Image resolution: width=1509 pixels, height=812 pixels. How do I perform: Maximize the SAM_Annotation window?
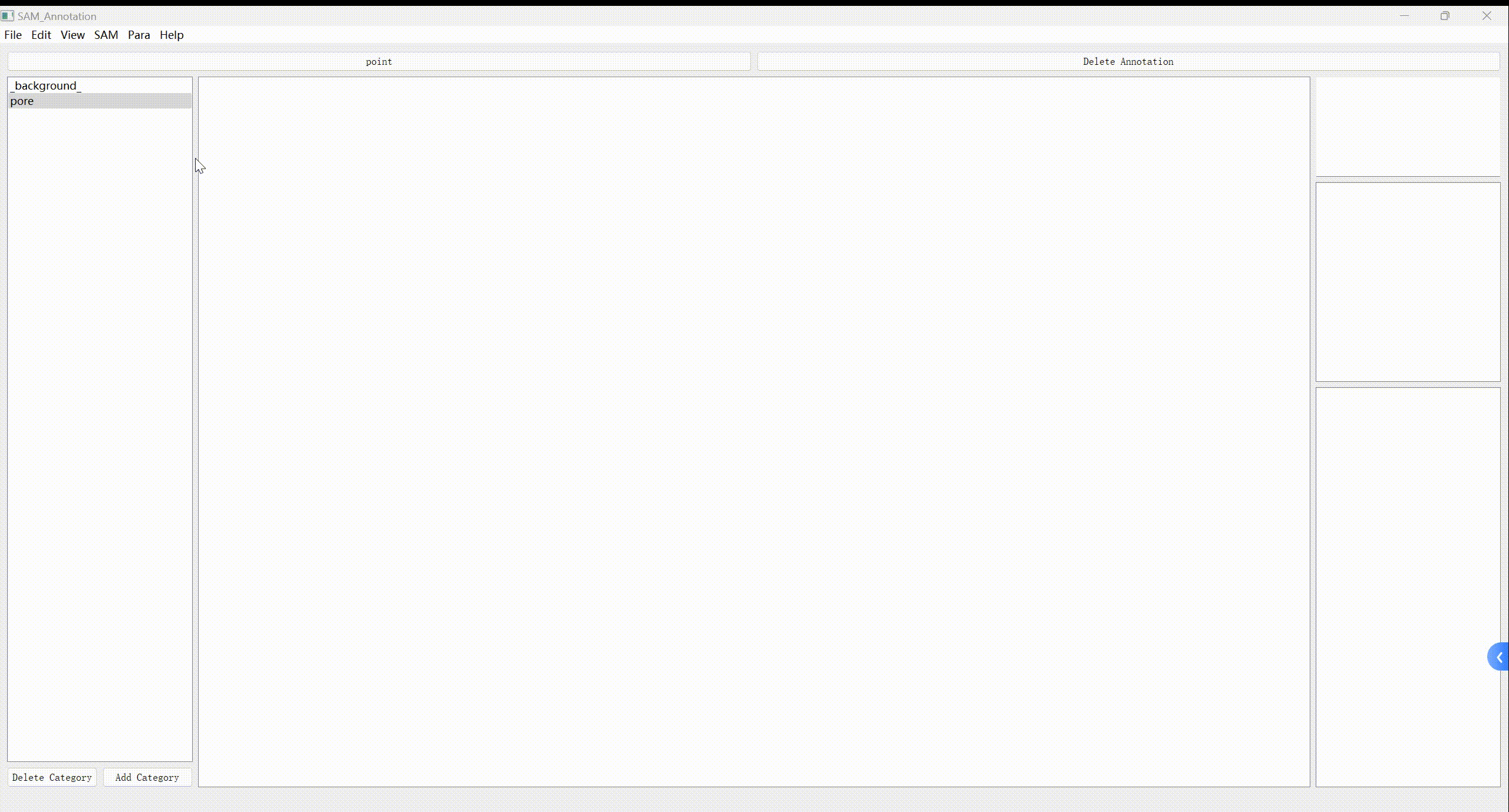click(1444, 16)
